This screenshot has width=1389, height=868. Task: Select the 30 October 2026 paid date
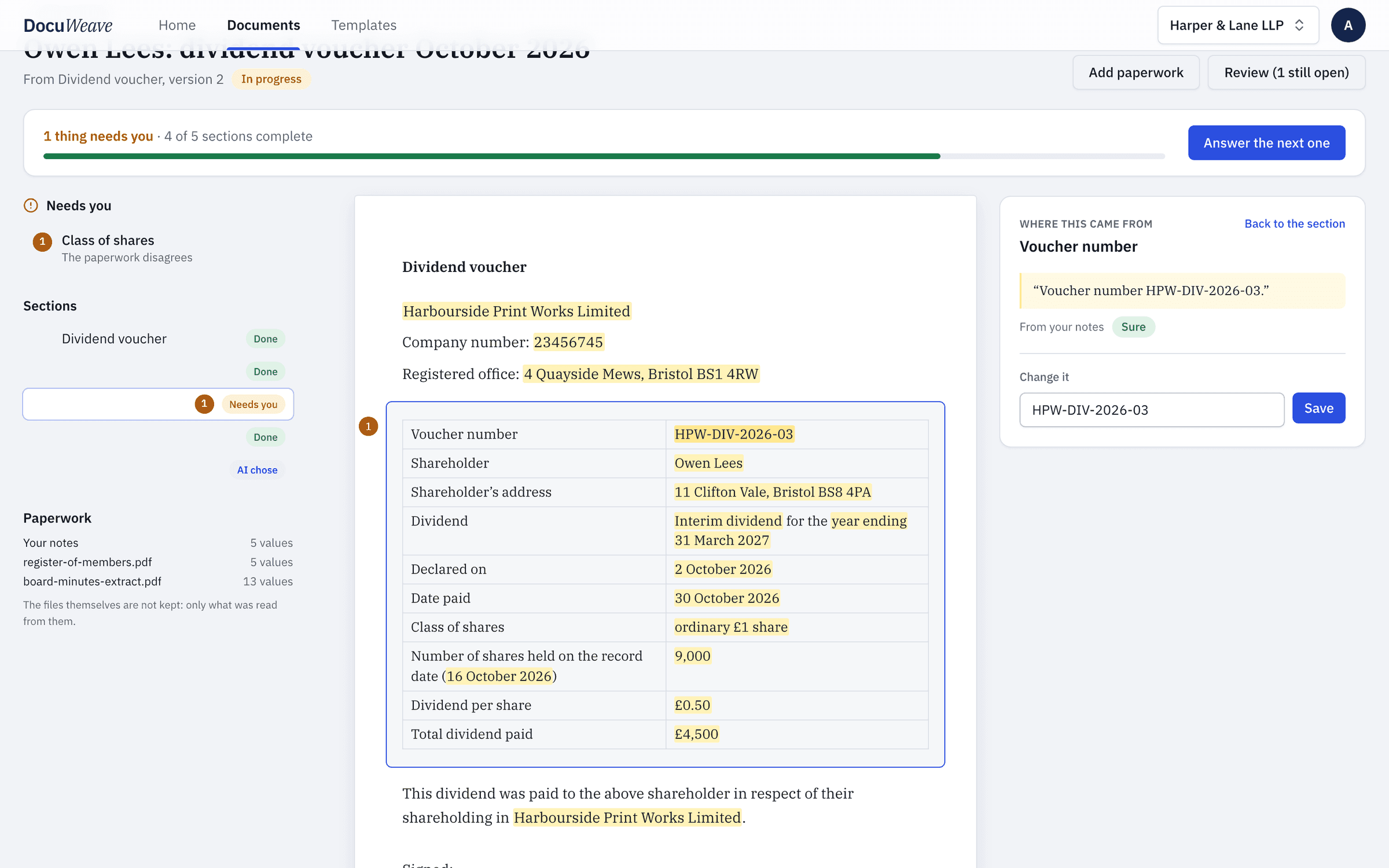726,598
